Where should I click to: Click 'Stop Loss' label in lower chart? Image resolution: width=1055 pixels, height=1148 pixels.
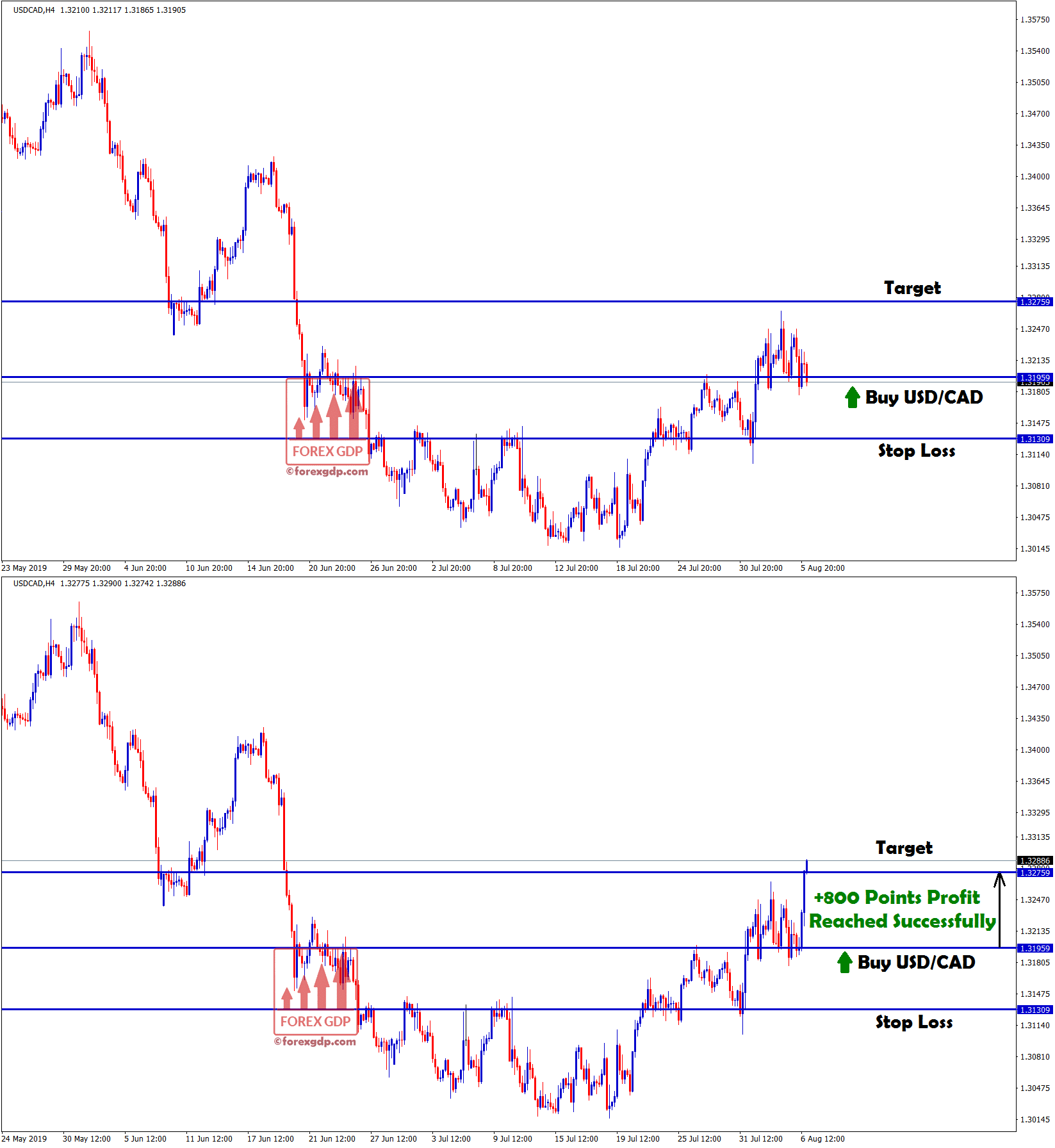pos(914,1022)
